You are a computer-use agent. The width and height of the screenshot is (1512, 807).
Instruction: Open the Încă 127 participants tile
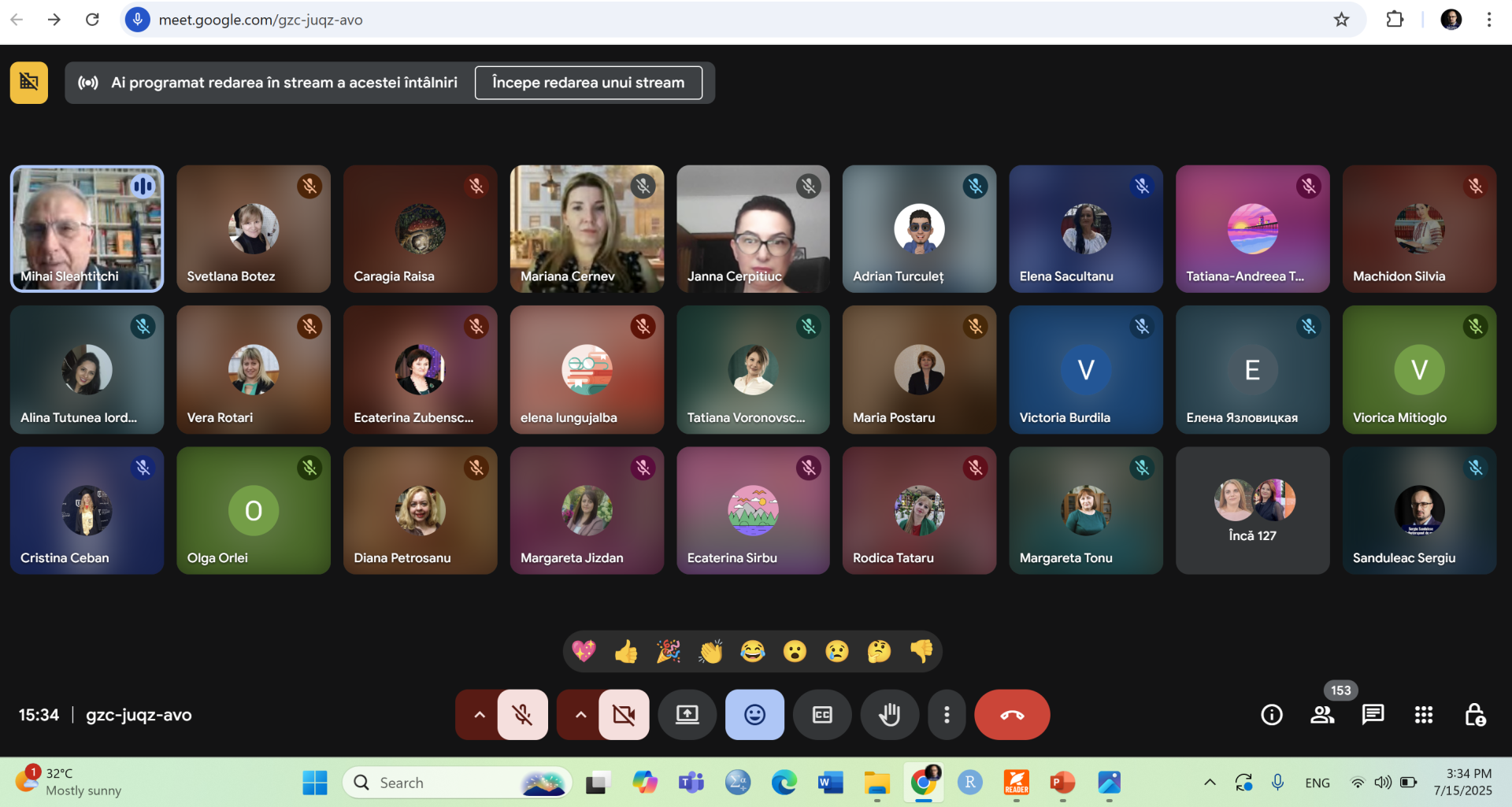[1252, 511]
